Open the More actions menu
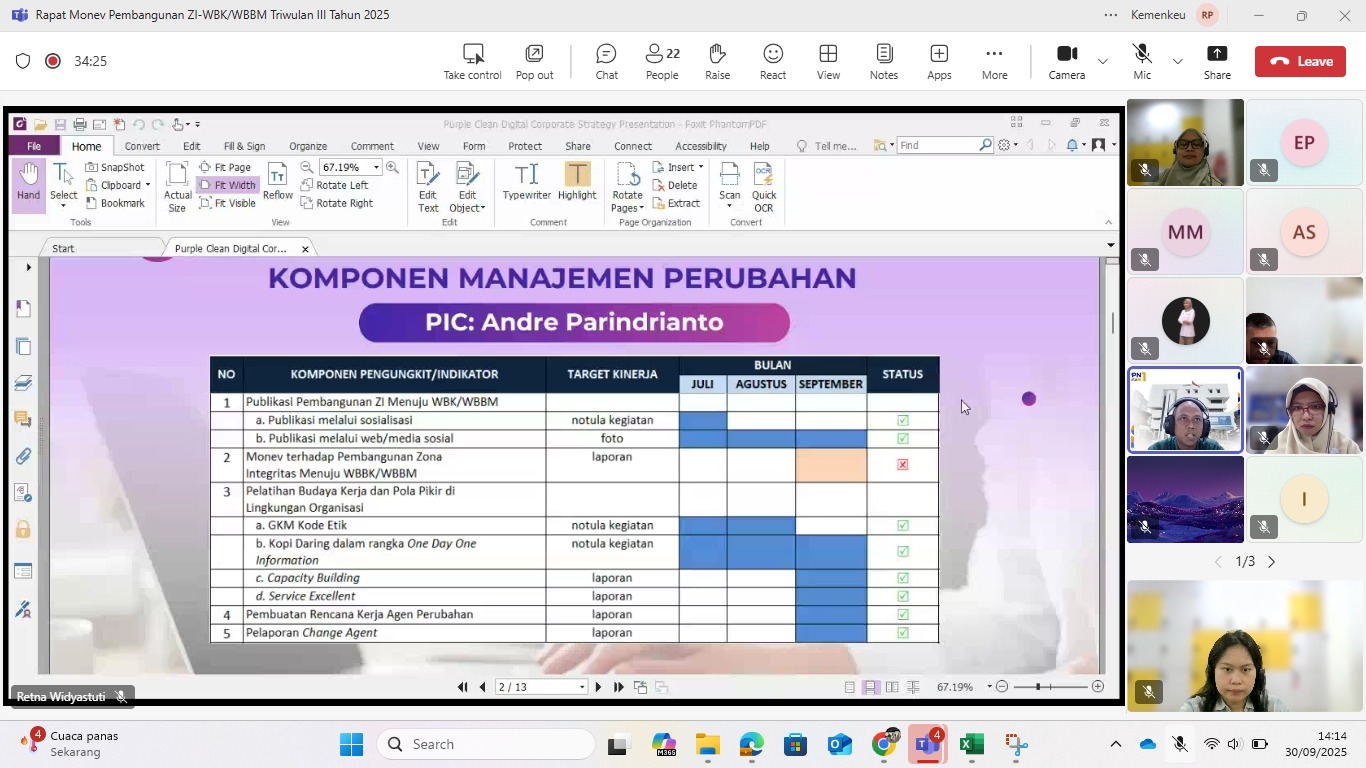Image resolution: width=1366 pixels, height=768 pixels. click(x=994, y=61)
